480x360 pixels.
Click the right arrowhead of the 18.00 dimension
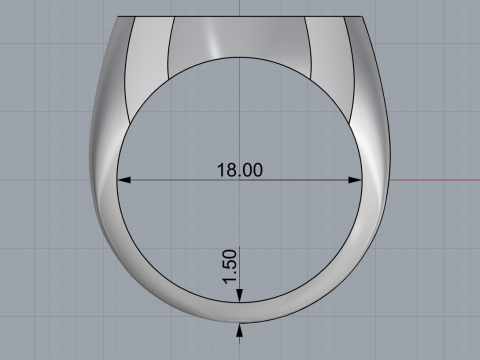(354, 180)
